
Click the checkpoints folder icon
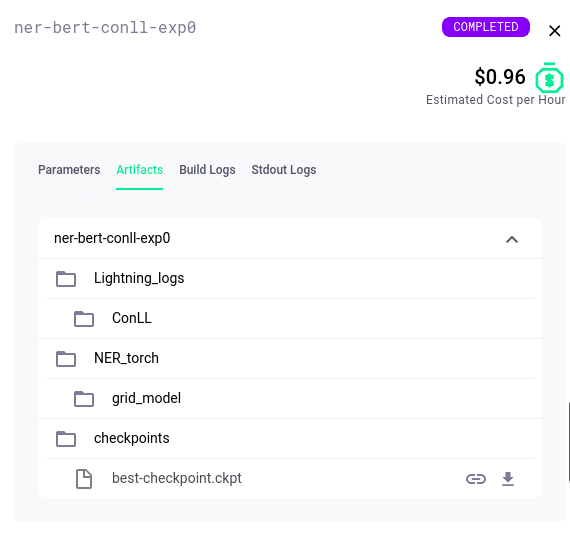tap(66, 439)
